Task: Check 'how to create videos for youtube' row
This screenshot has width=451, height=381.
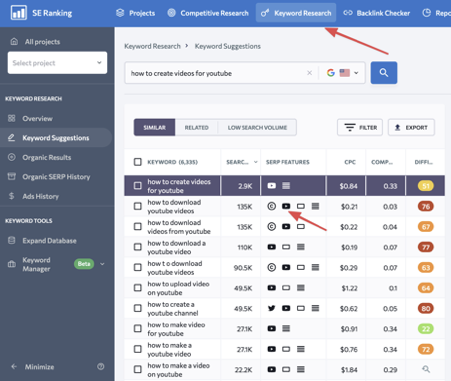Action: [138, 186]
